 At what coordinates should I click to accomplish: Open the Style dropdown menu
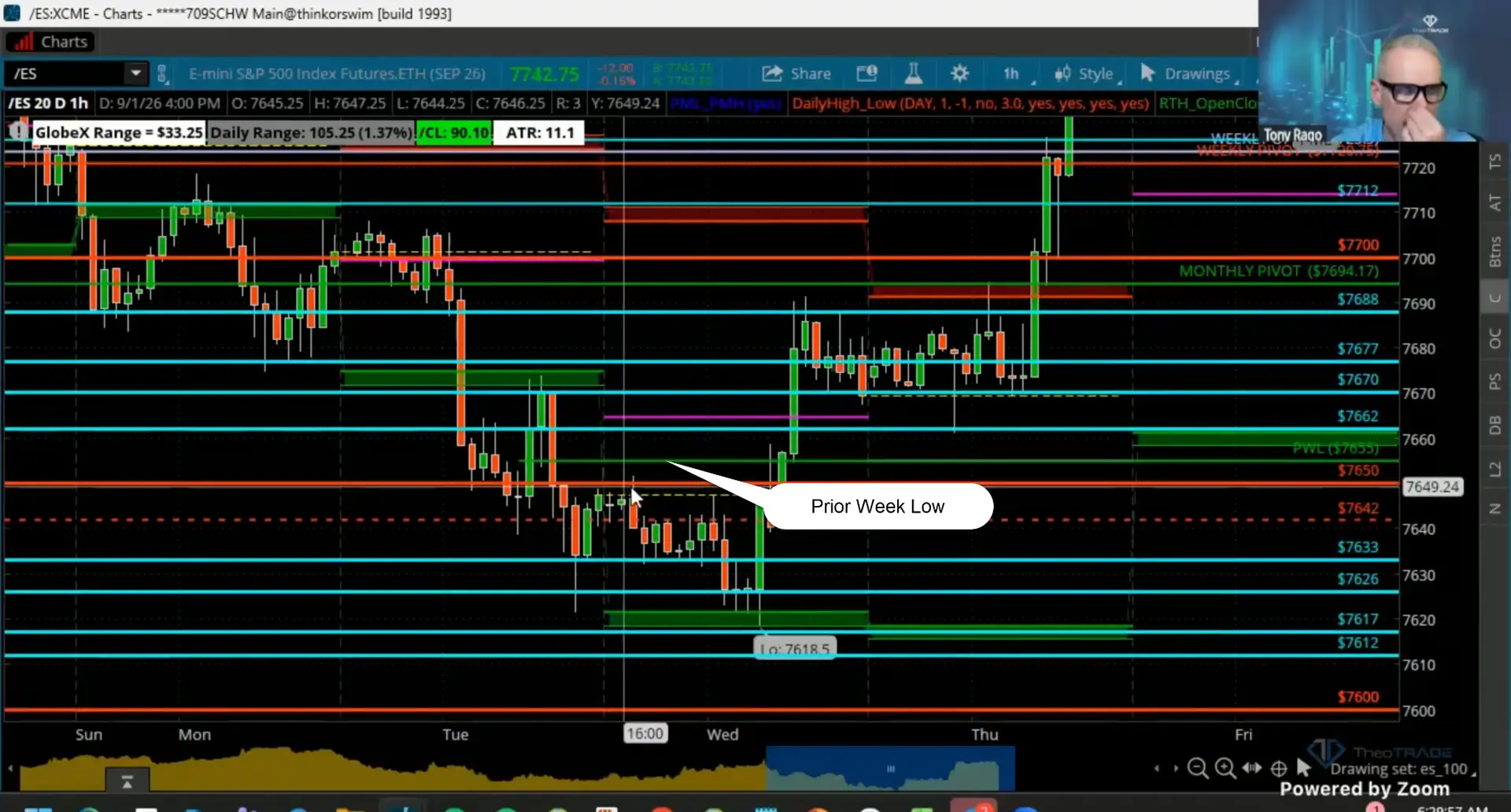[1088, 74]
